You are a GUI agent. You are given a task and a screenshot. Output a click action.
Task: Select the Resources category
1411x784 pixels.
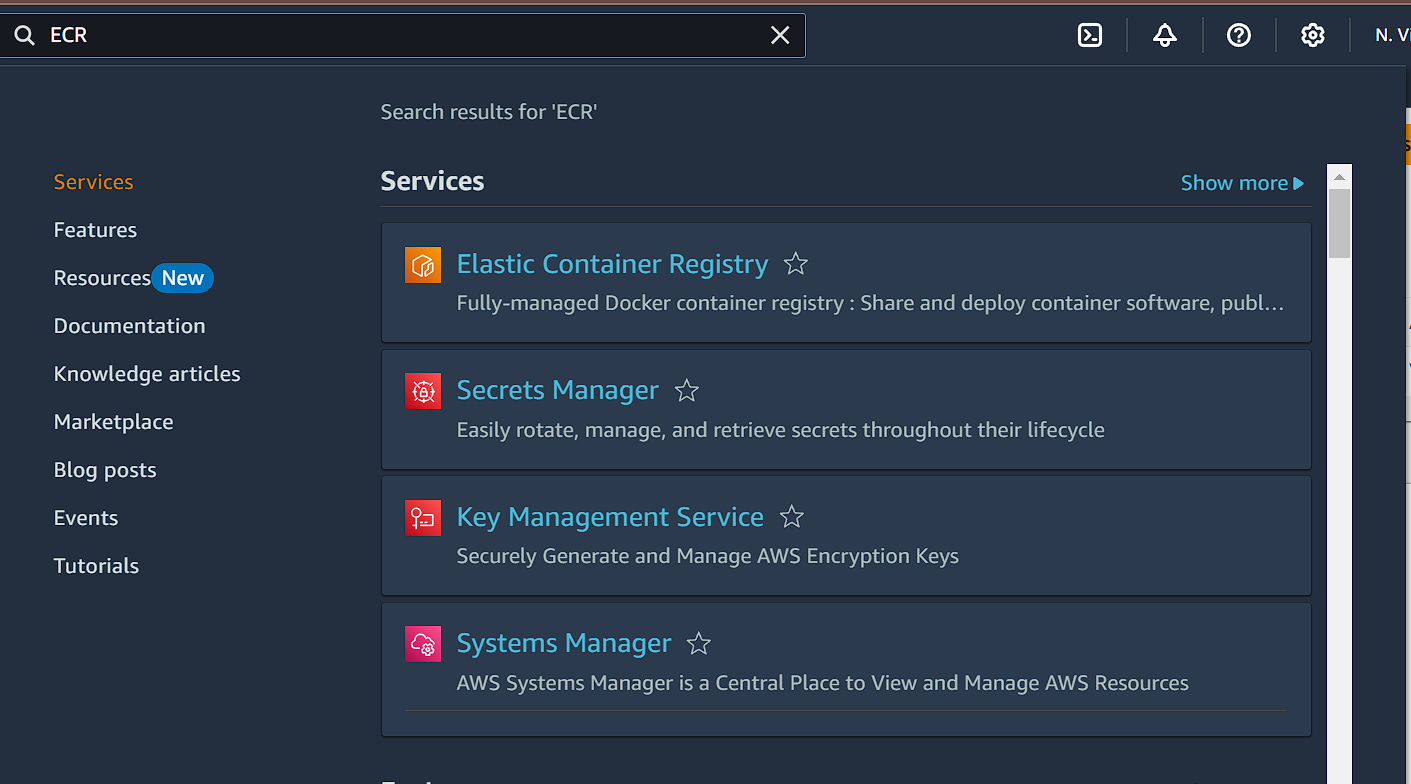(x=102, y=278)
